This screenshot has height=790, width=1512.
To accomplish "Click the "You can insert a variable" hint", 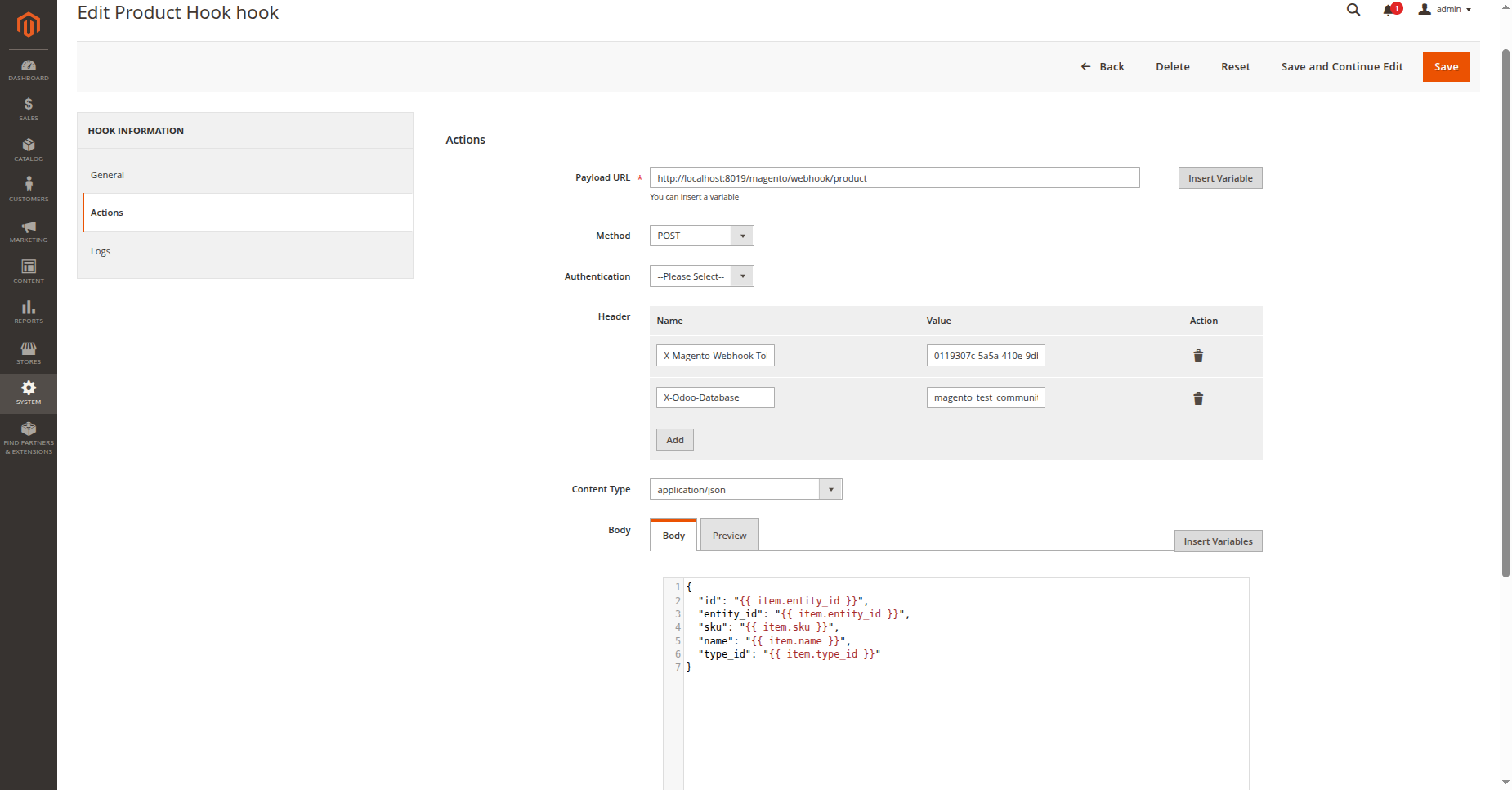I will [694, 197].
